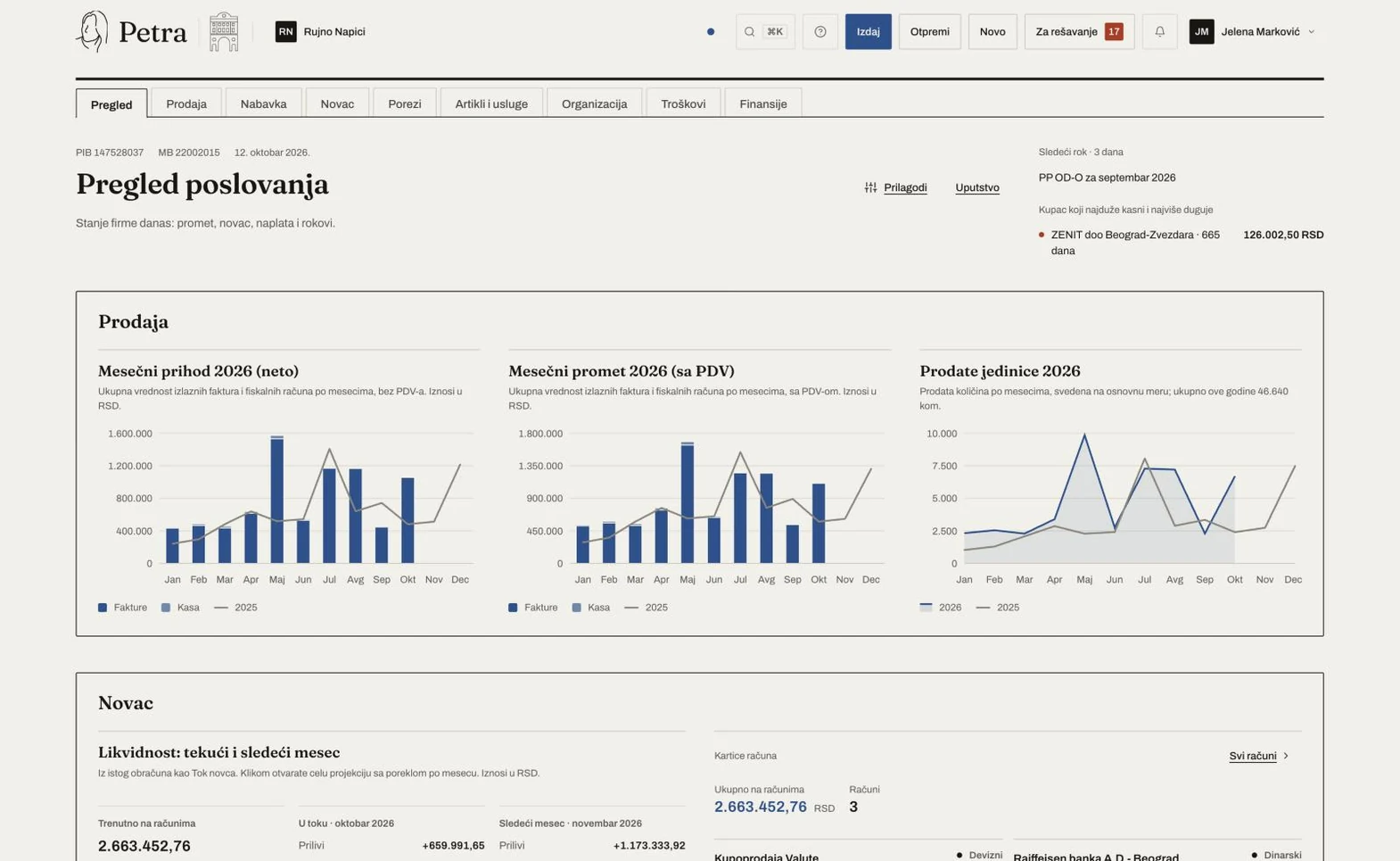
Task: Open the Troškovi tab
Action: tap(683, 103)
